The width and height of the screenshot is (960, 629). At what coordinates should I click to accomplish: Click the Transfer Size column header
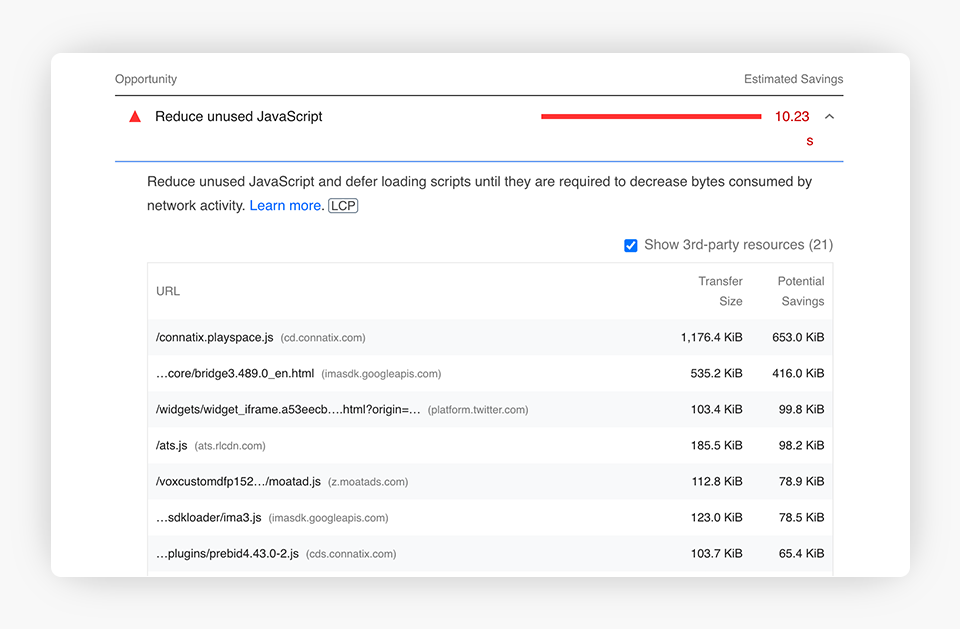(x=720, y=291)
